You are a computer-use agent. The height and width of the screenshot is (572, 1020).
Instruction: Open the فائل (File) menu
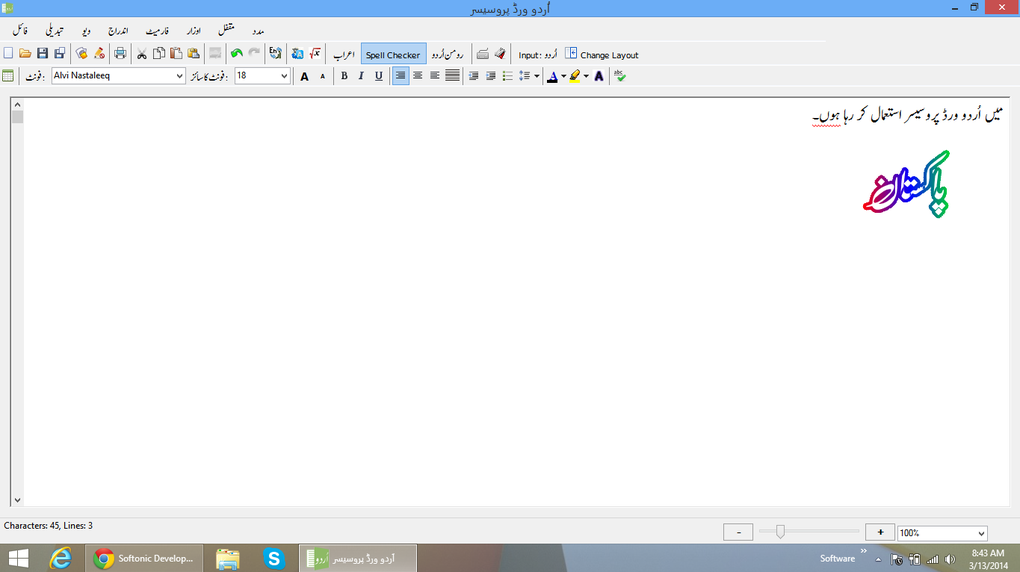coord(20,31)
